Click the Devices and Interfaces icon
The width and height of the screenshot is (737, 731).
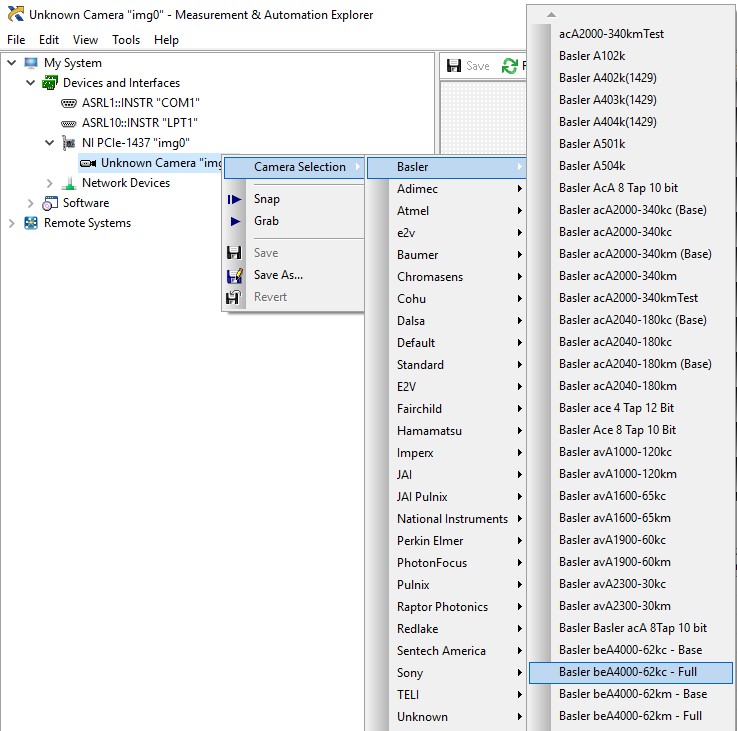point(50,83)
